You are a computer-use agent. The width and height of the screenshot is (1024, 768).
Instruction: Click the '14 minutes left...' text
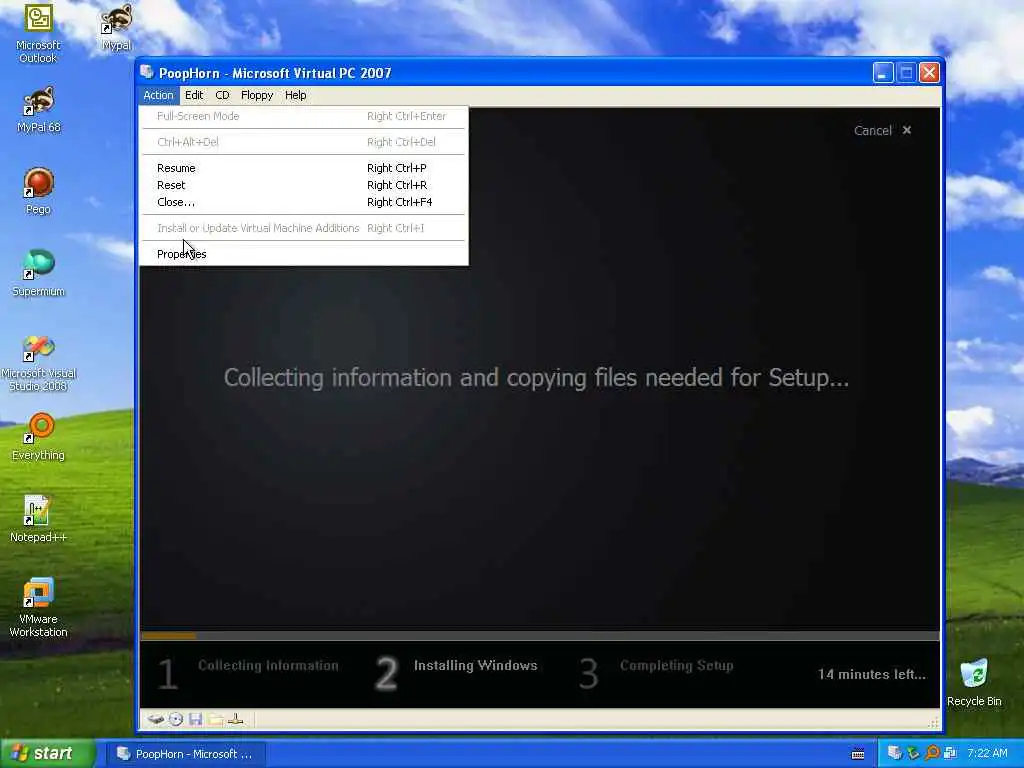click(x=872, y=674)
